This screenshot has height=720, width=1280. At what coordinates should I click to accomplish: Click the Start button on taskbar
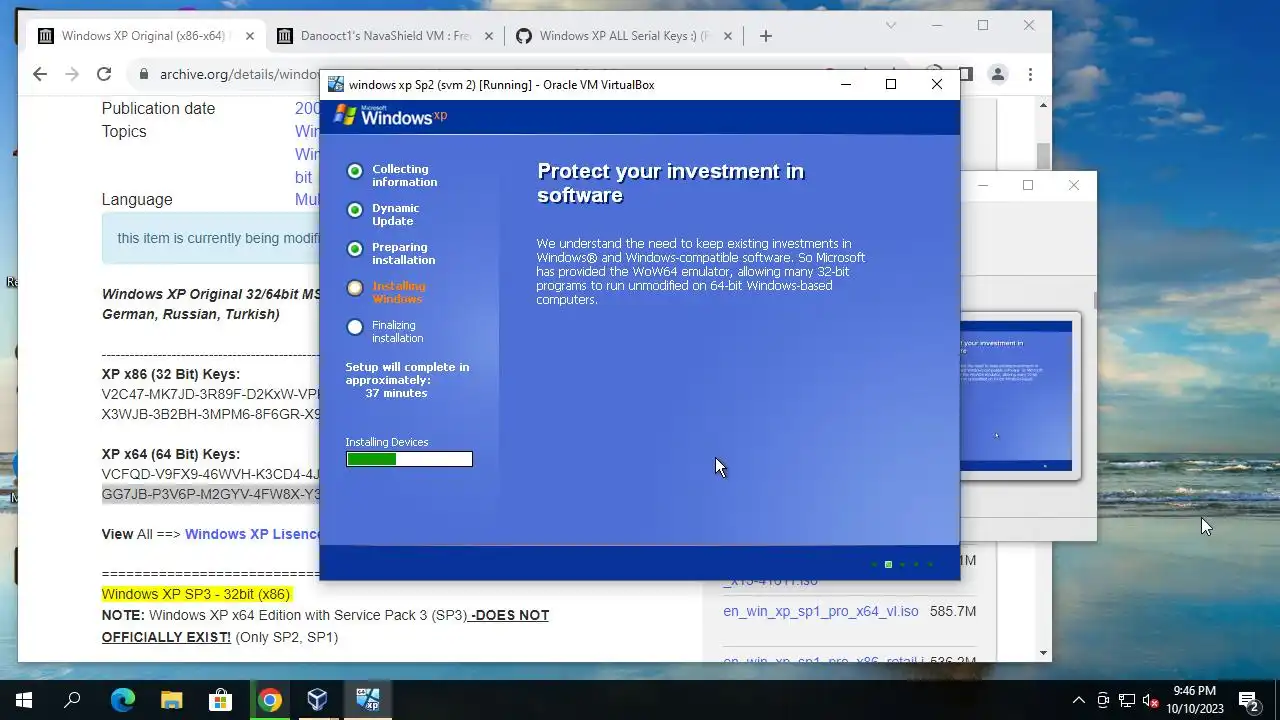pos(24,700)
